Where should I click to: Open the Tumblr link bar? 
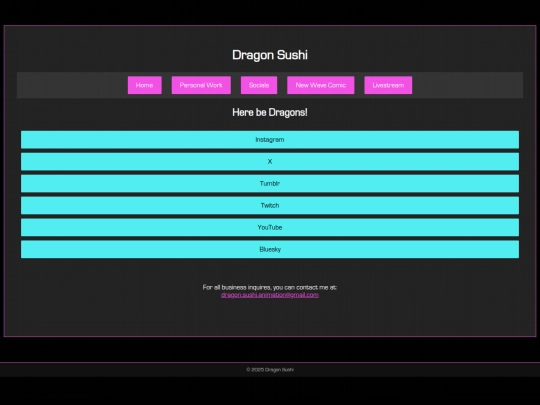pos(270,184)
